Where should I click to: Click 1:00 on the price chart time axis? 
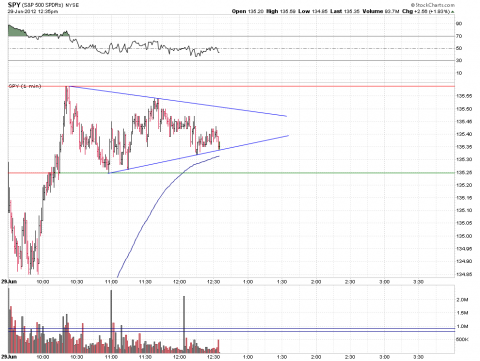248,282
